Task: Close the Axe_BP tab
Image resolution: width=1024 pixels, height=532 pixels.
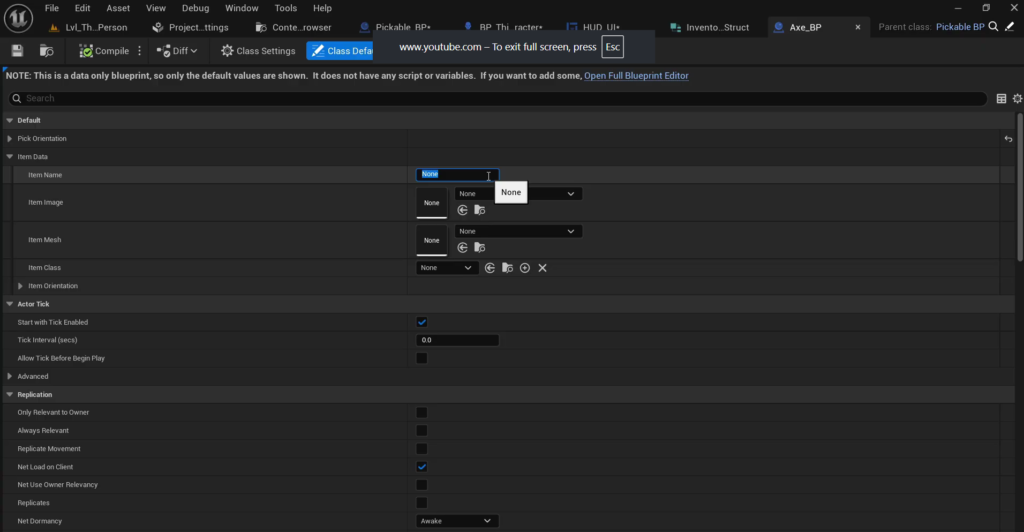Action: pyautogui.click(x=857, y=27)
